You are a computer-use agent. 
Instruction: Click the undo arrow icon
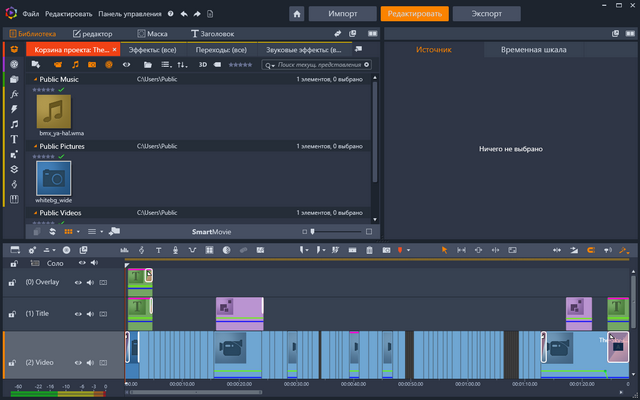coord(183,15)
